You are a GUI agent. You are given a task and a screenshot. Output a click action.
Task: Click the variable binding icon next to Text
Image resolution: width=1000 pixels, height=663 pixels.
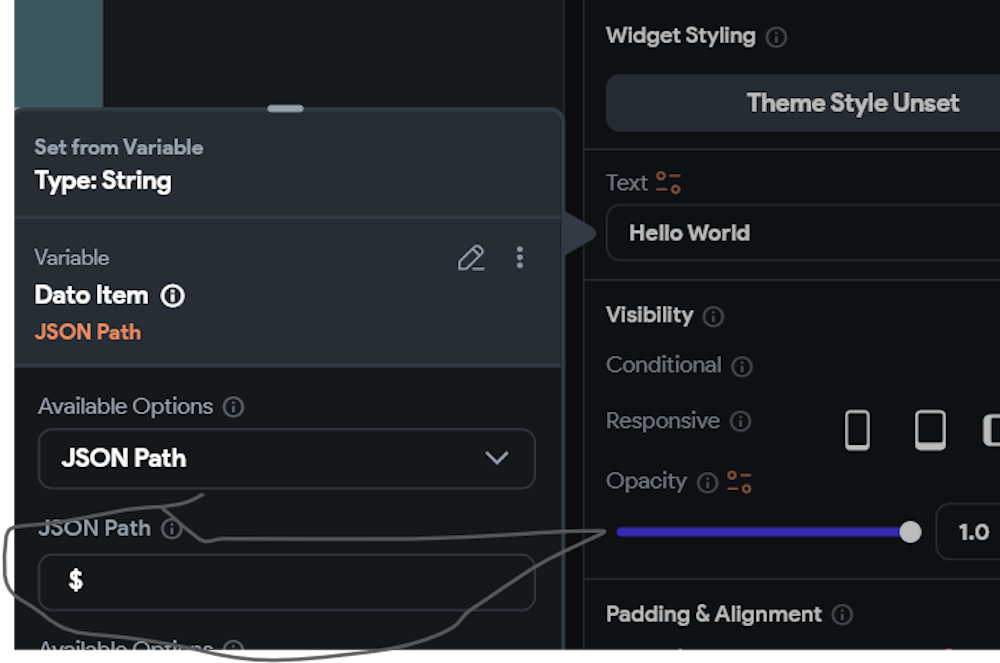point(668,183)
